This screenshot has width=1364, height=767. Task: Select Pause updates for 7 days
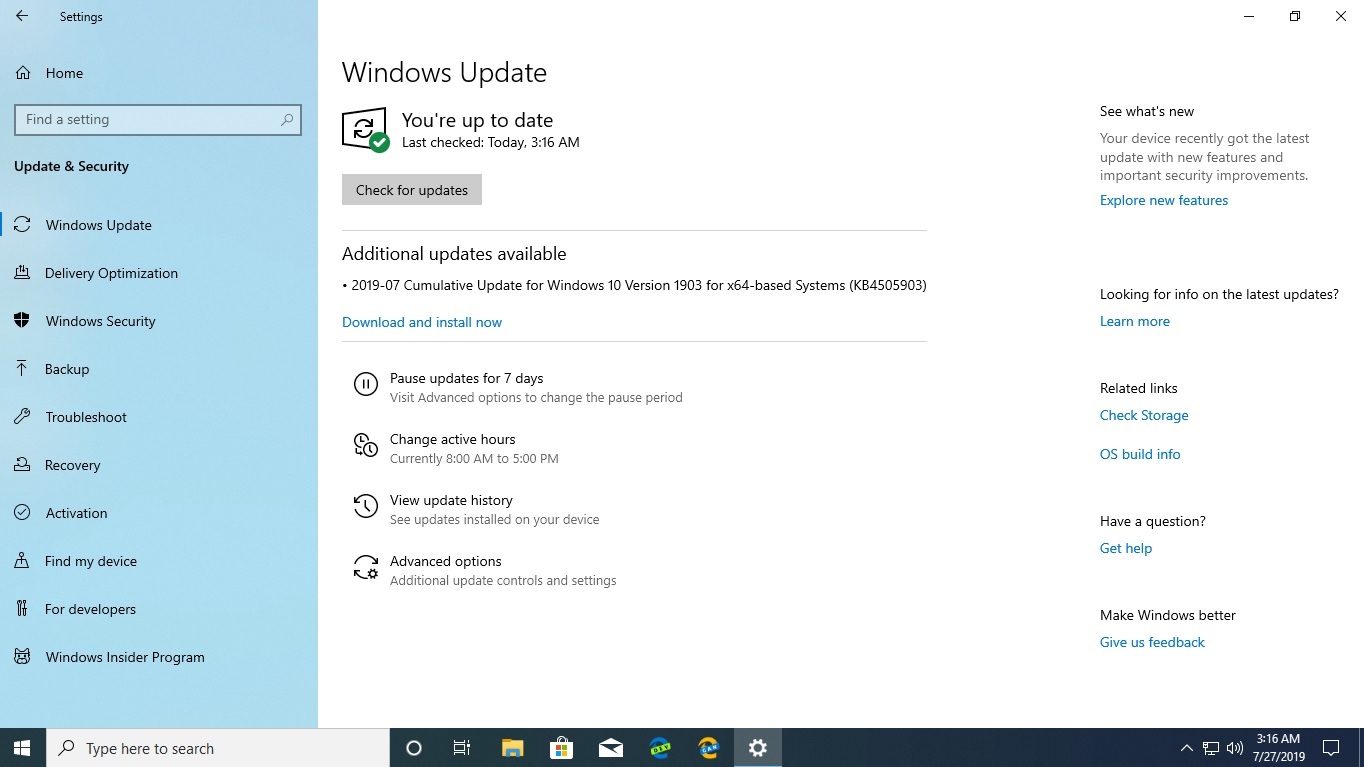tap(466, 378)
